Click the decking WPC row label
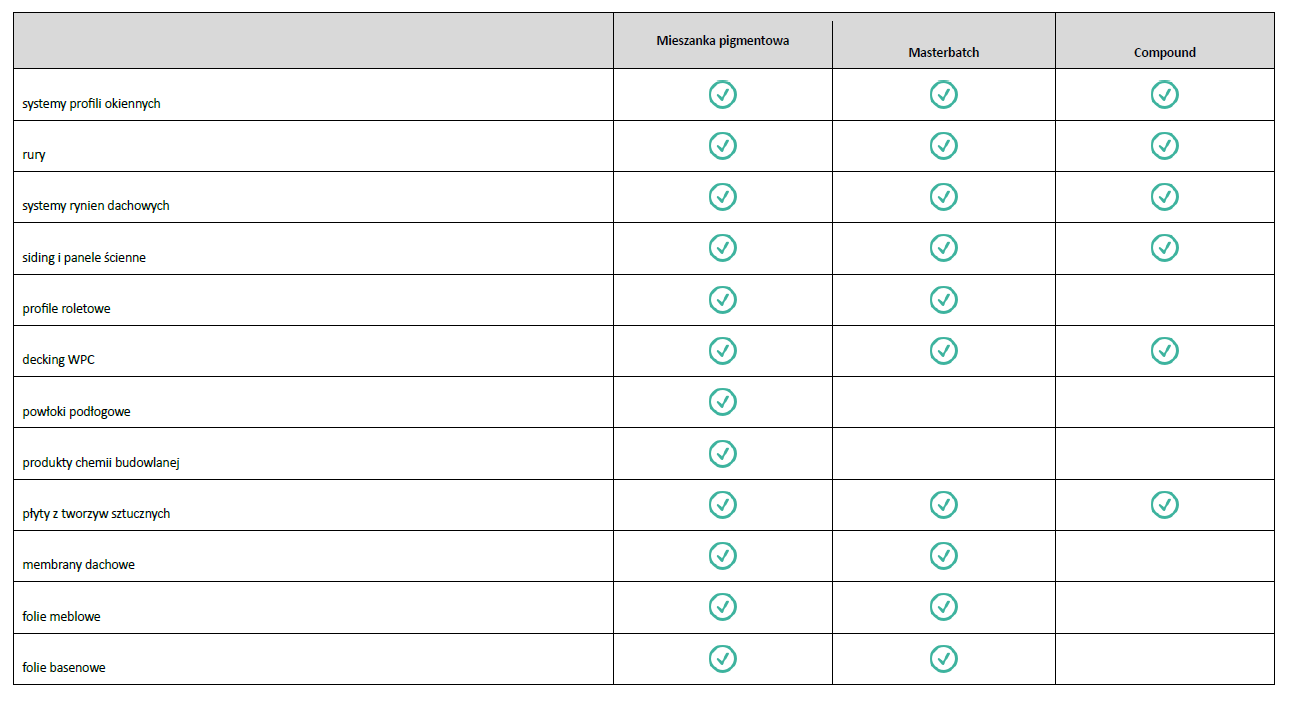1293x709 pixels. 59,360
